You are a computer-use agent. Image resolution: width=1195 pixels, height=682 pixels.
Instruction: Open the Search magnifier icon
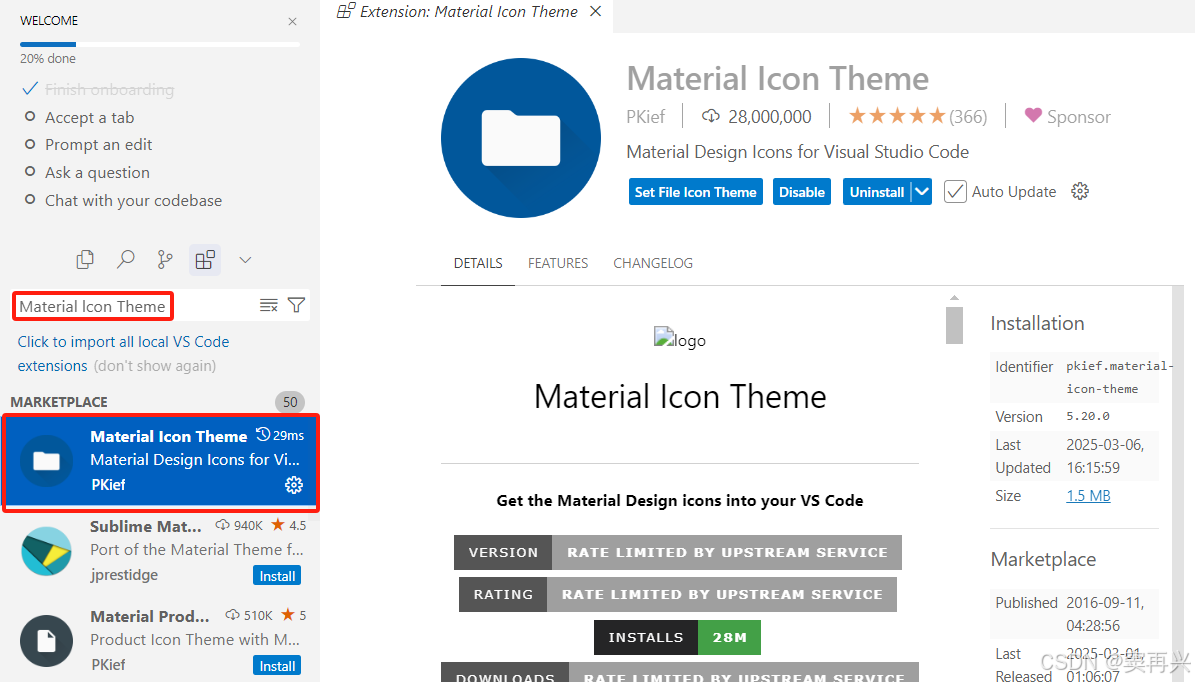point(125,260)
